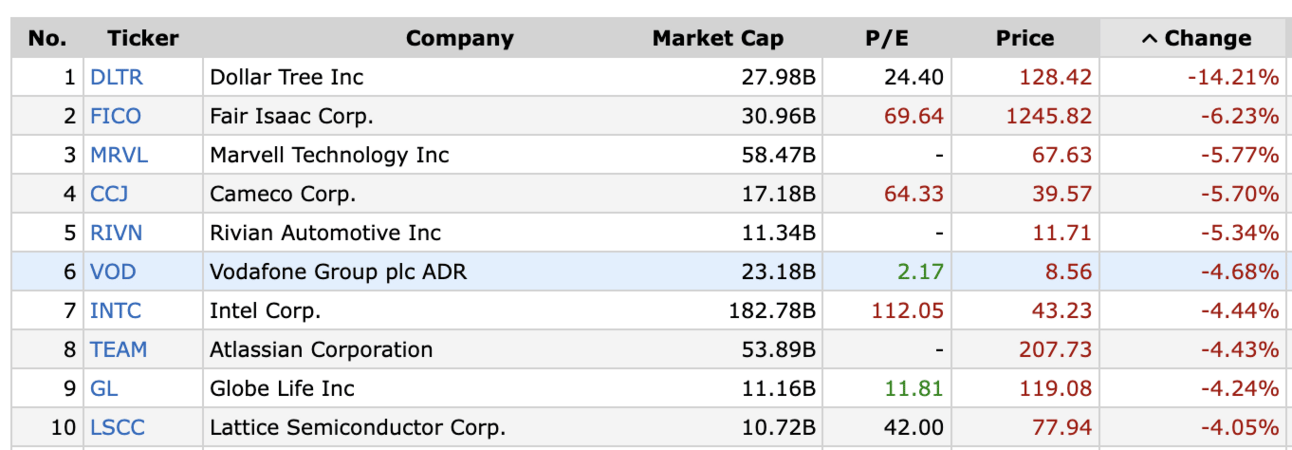Open the RIVN ticker link

point(116,233)
